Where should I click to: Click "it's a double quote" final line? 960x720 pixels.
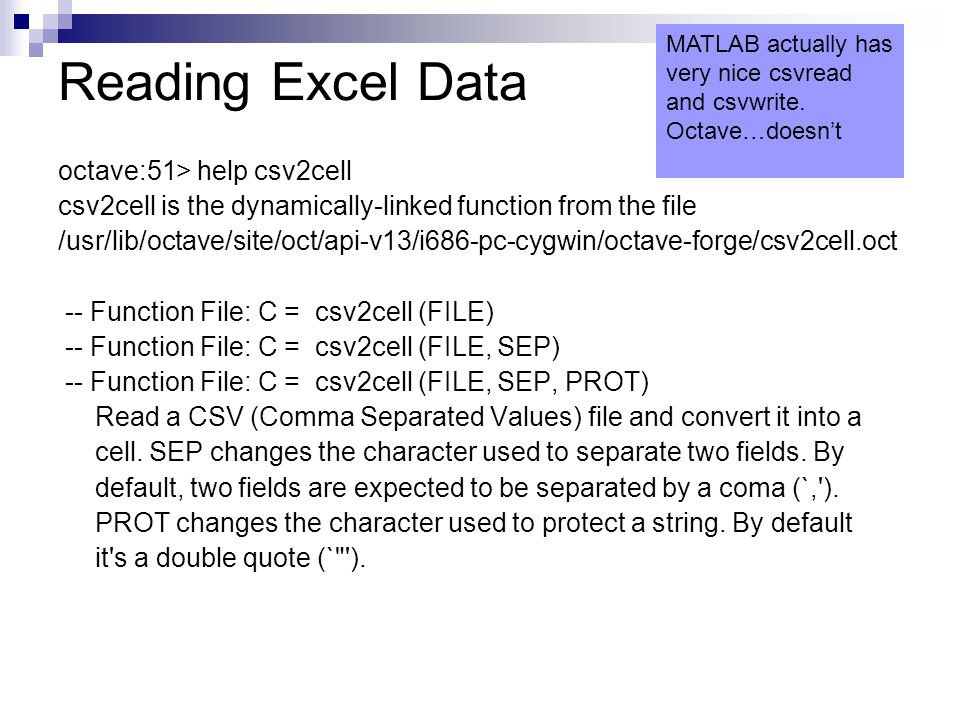230,558
